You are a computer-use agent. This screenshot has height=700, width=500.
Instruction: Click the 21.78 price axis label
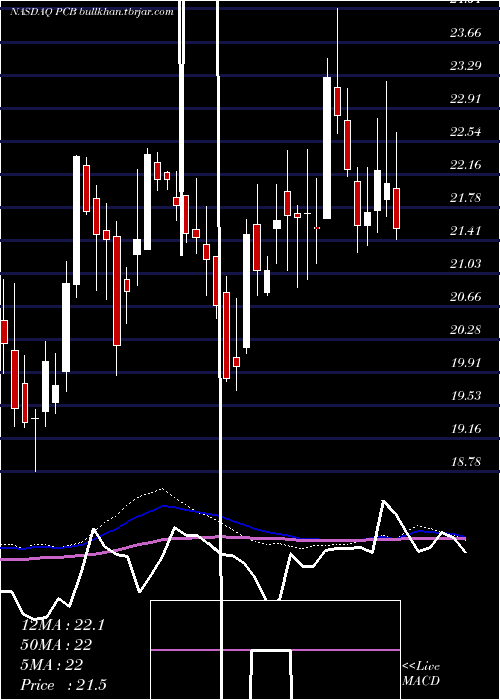click(466, 198)
